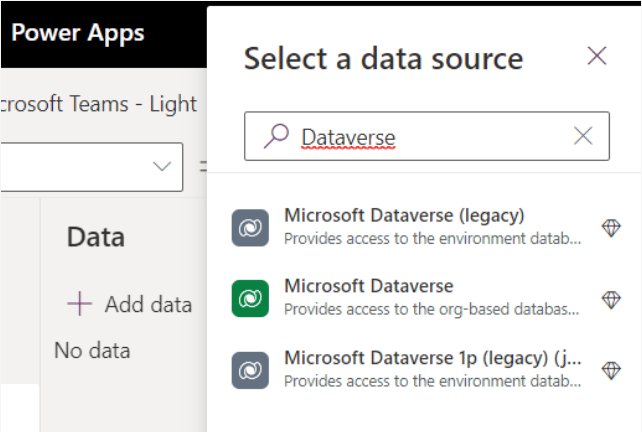Select the Microsoft Dataverse 1p (legacy) icon
642x432 pixels.
tap(250, 370)
